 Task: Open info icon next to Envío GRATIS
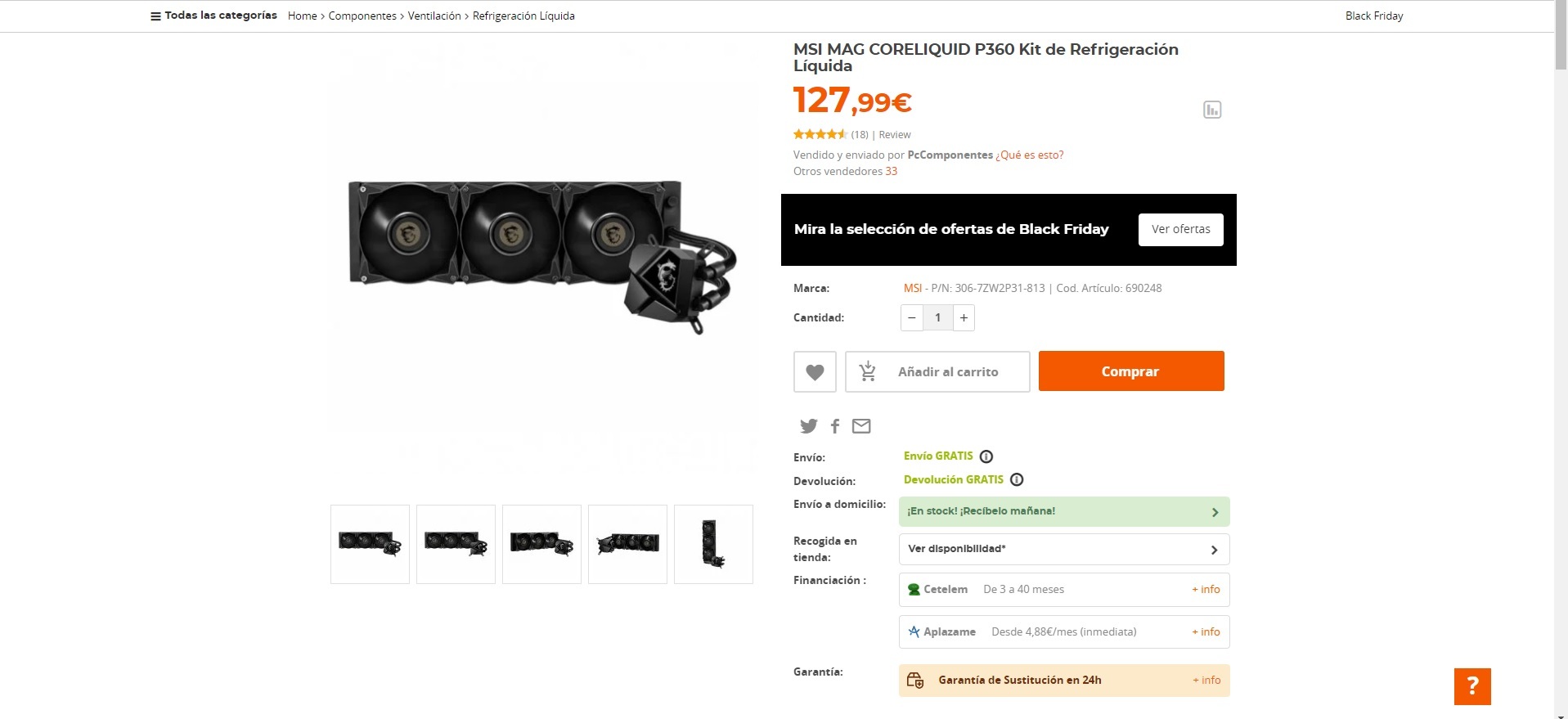[986, 456]
